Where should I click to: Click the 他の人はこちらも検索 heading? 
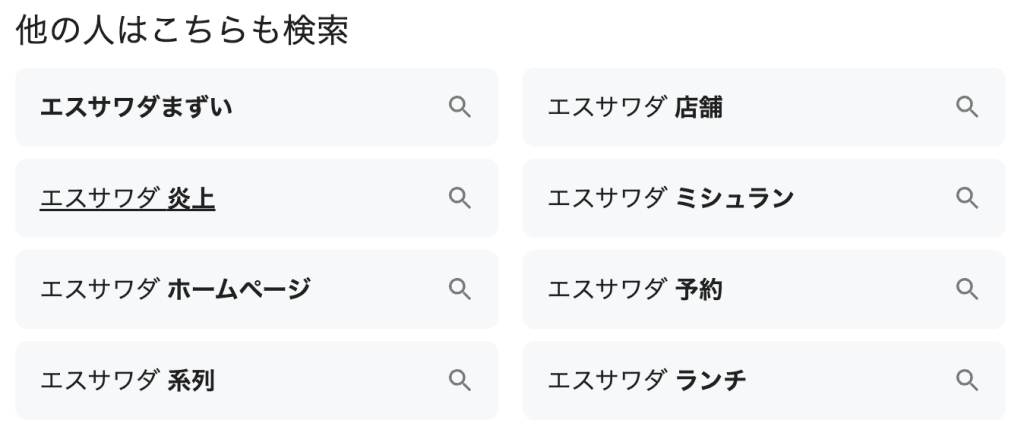click(182, 32)
